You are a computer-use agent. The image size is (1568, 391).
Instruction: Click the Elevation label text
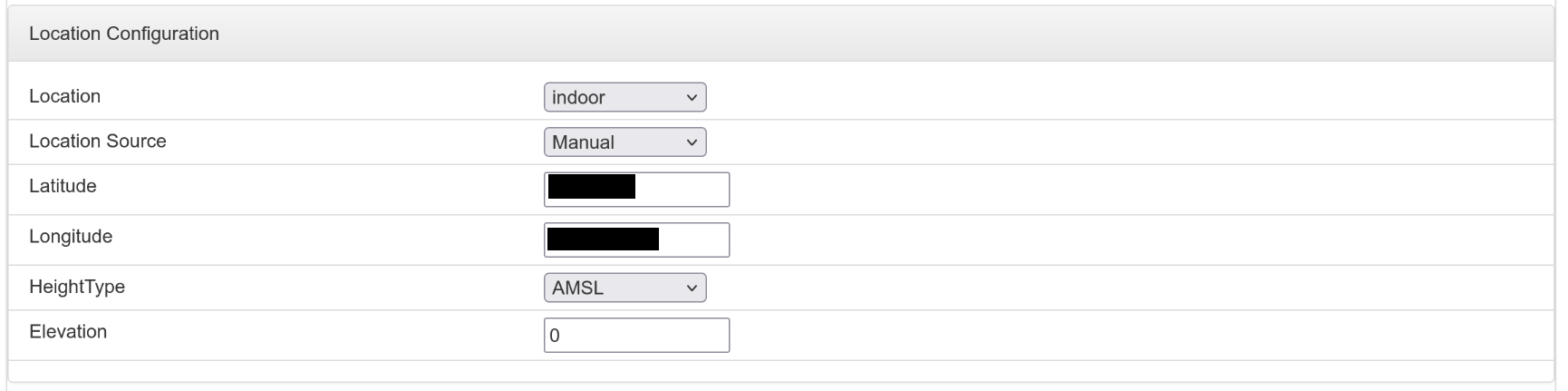click(x=68, y=332)
